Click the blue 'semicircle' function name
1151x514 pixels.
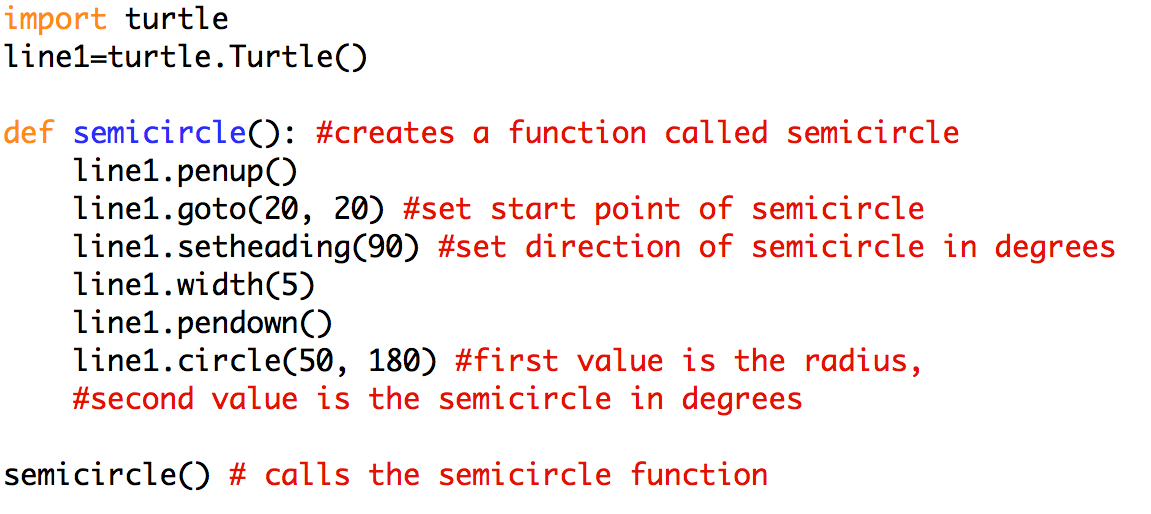(159, 133)
